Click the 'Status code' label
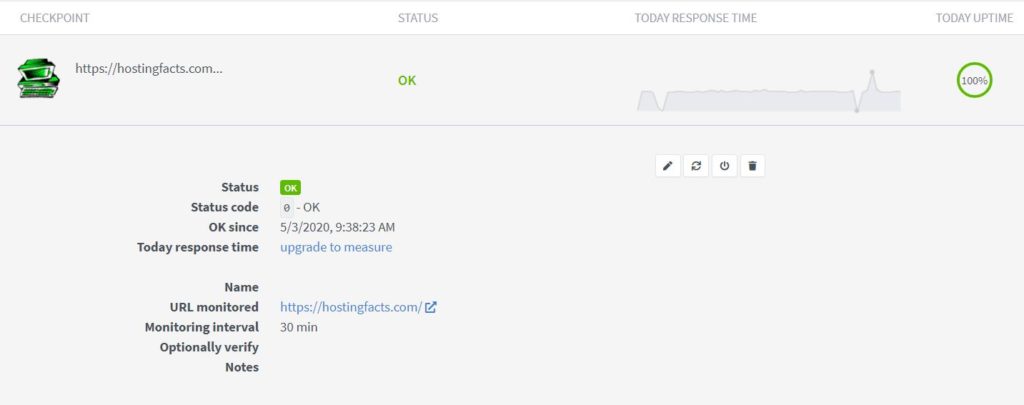Viewport: 1024px width, 405px height. [225, 208]
